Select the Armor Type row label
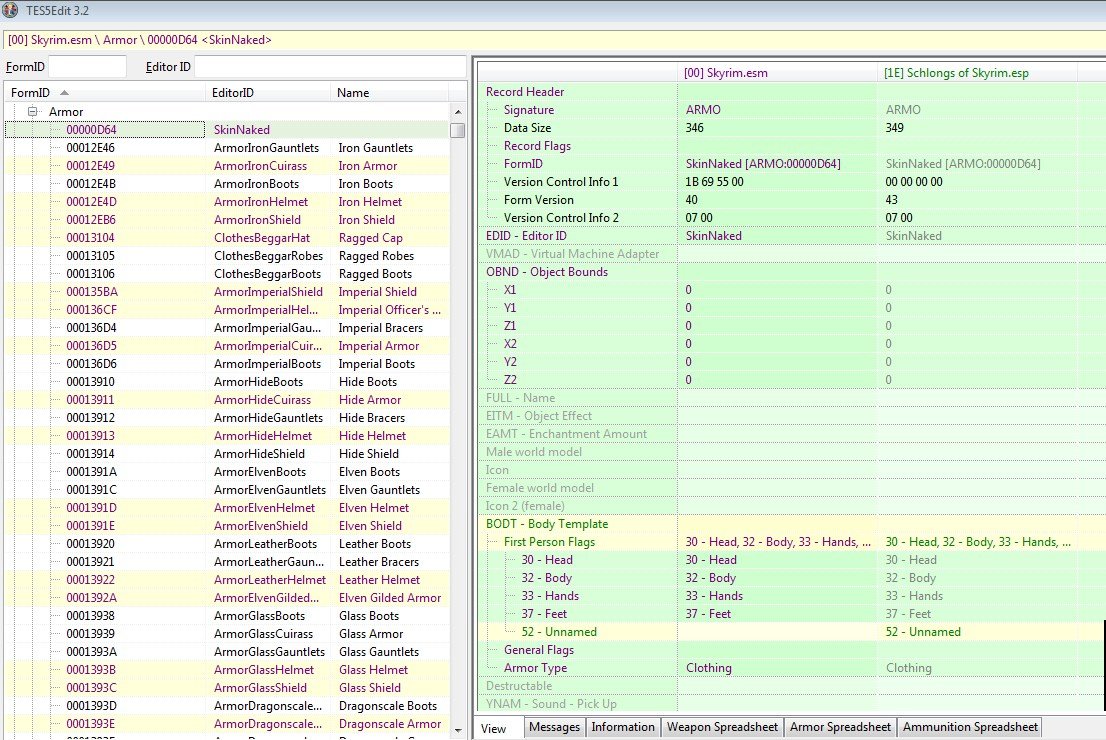The image size is (1106, 740). pyautogui.click(x=535, y=668)
